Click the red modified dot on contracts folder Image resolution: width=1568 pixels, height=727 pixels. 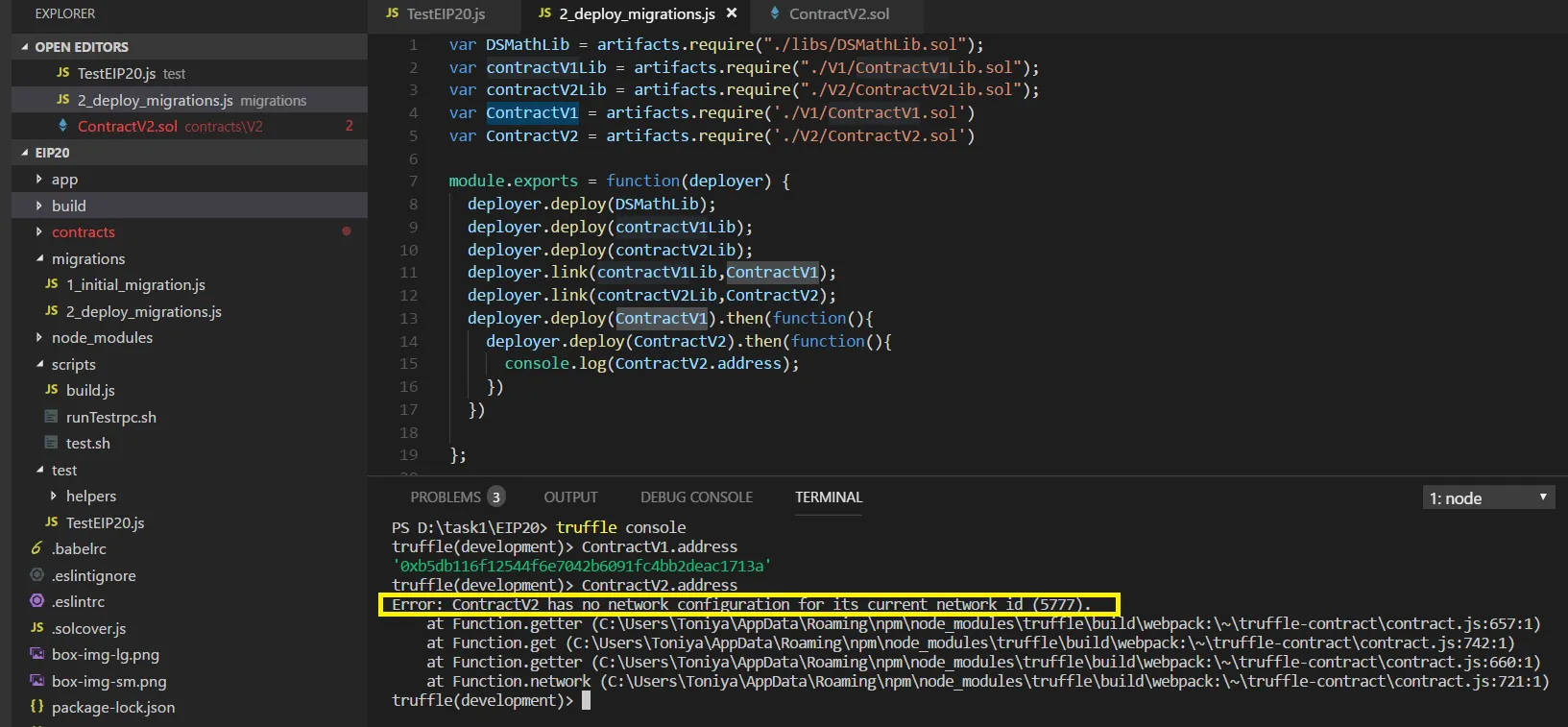[347, 231]
